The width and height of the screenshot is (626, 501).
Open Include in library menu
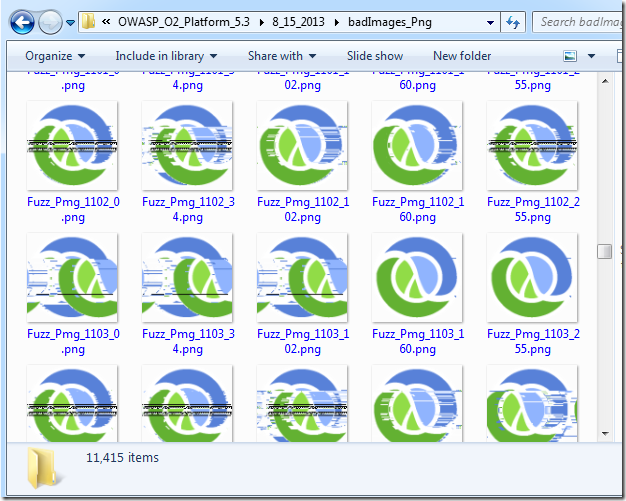pyautogui.click(x=166, y=56)
